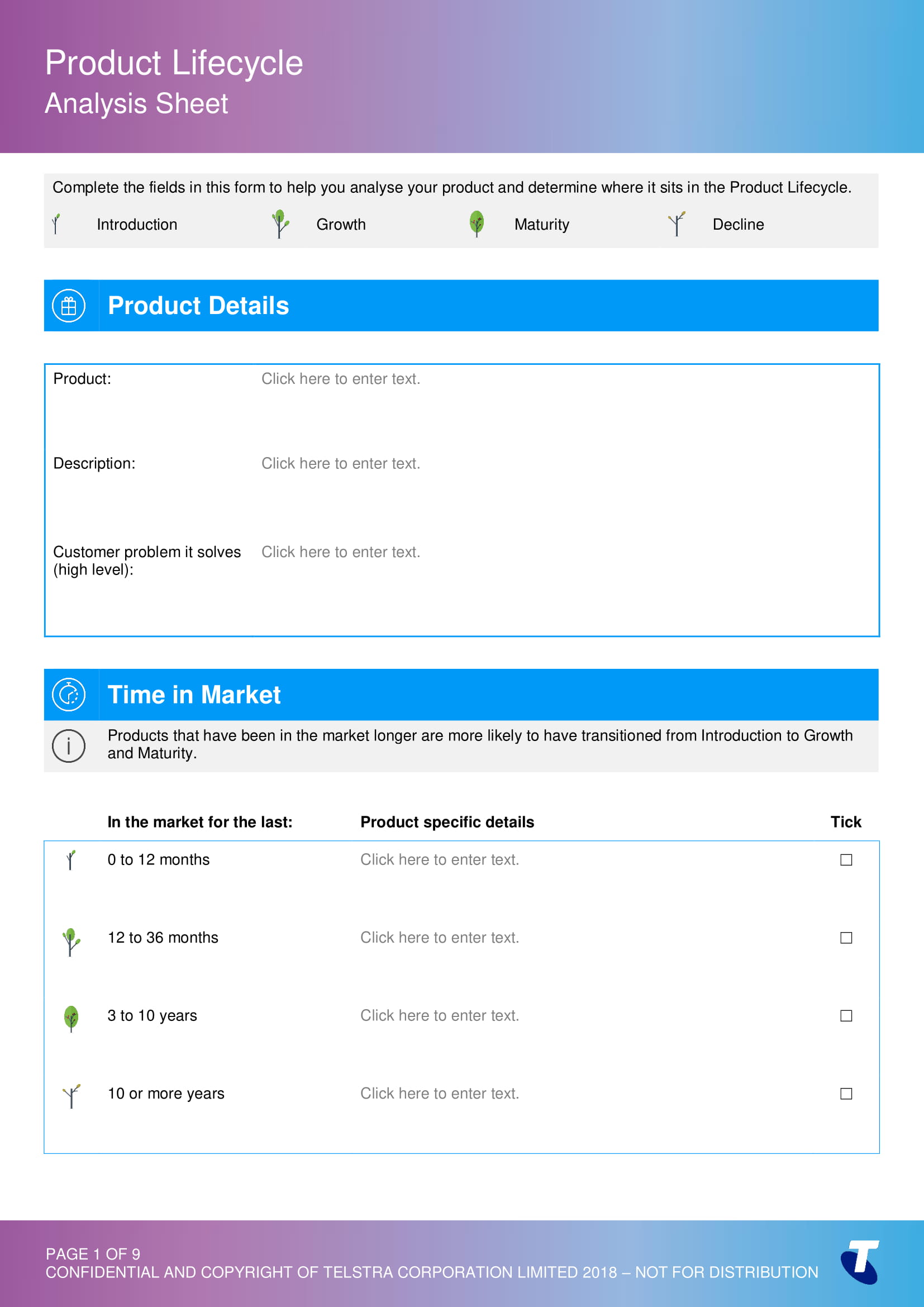The width and height of the screenshot is (924, 1307).
Task: Click the Maturity tree icon in the legend
Action: (477, 224)
